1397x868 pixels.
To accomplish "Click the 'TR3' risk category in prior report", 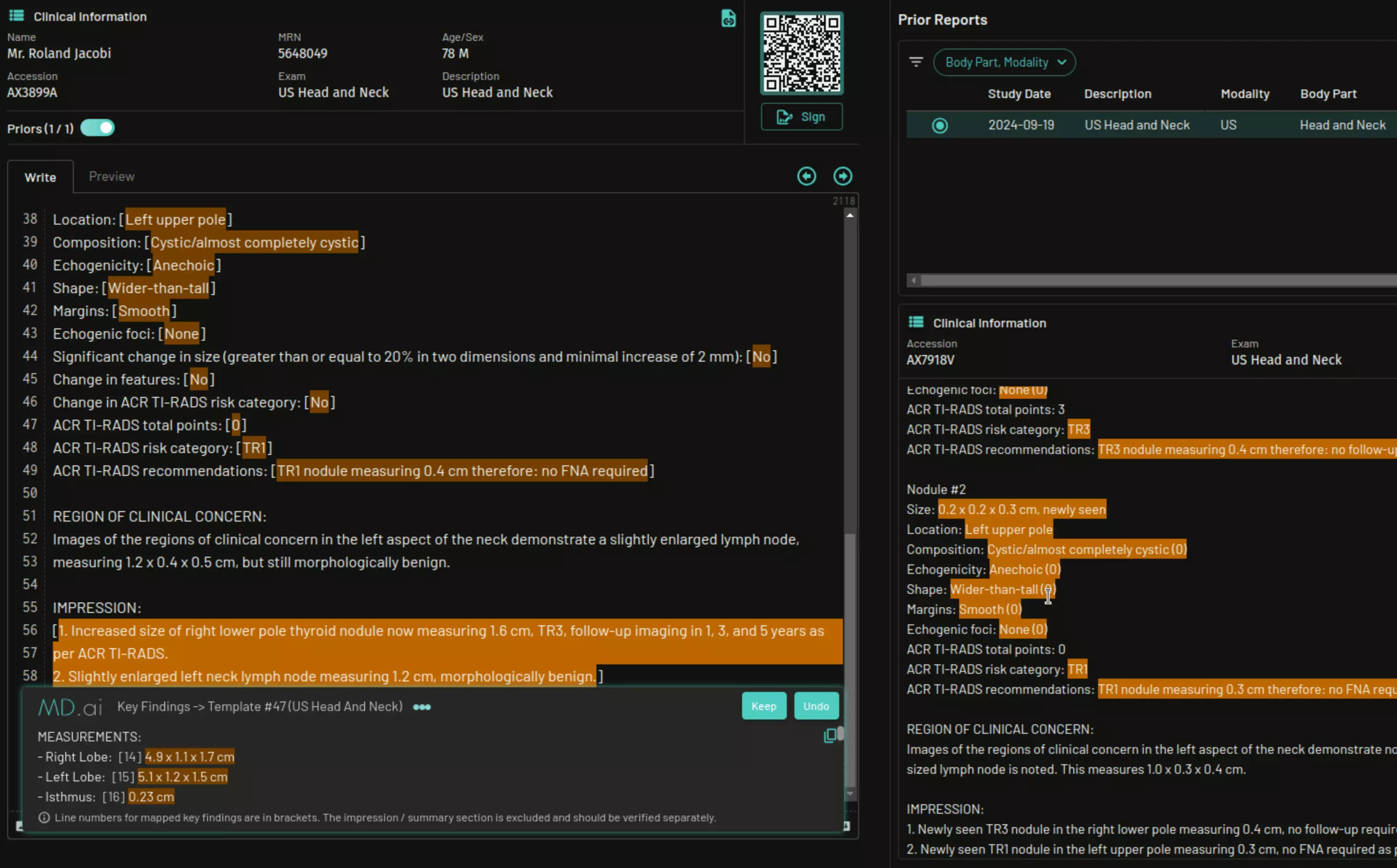I will tap(1078, 429).
